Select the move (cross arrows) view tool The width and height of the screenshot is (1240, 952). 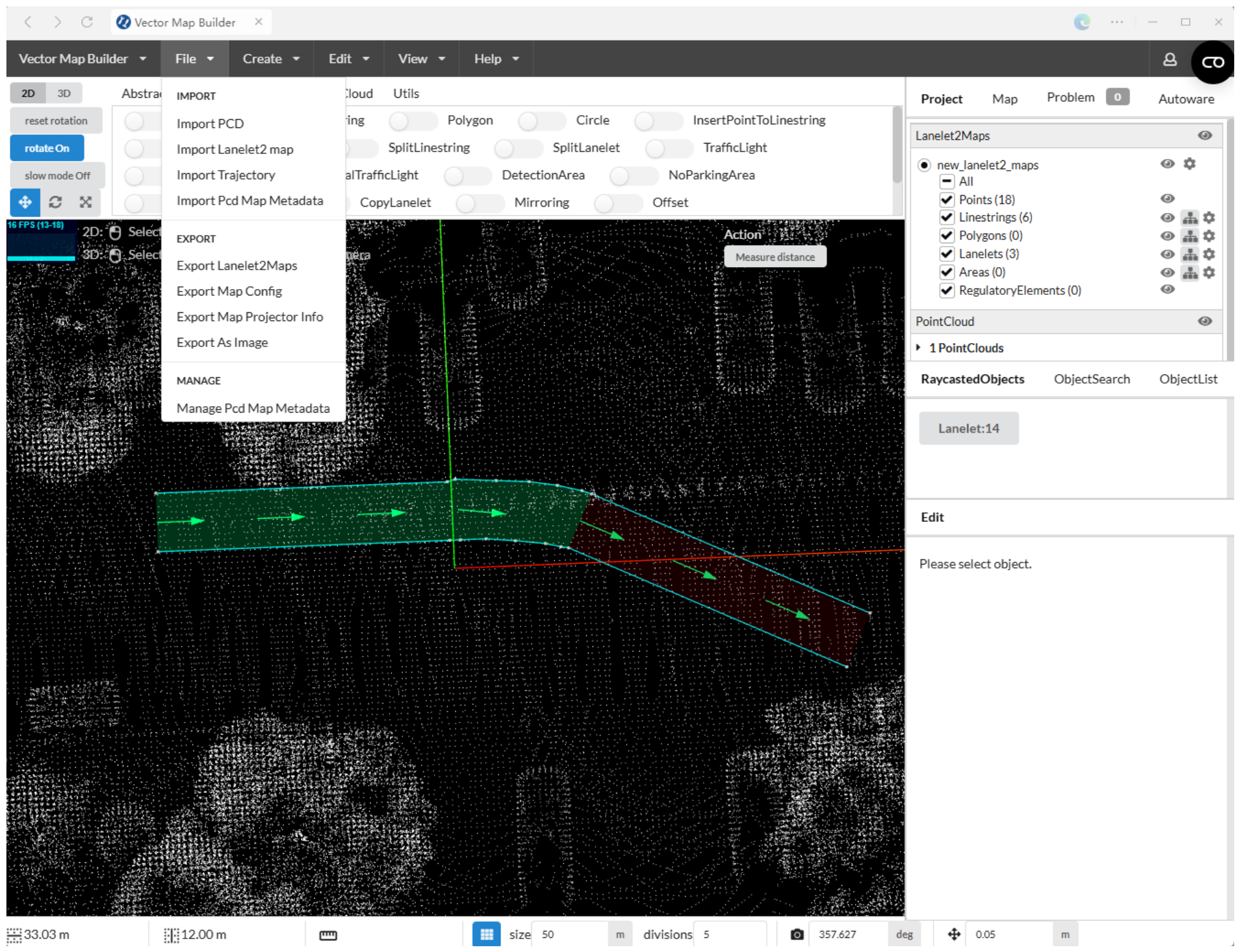25,202
